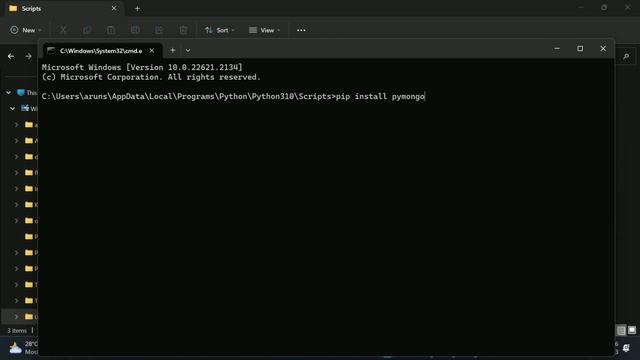Viewport: 640px width, 360px height.
Task: Maximize the terminal window
Action: (580, 49)
